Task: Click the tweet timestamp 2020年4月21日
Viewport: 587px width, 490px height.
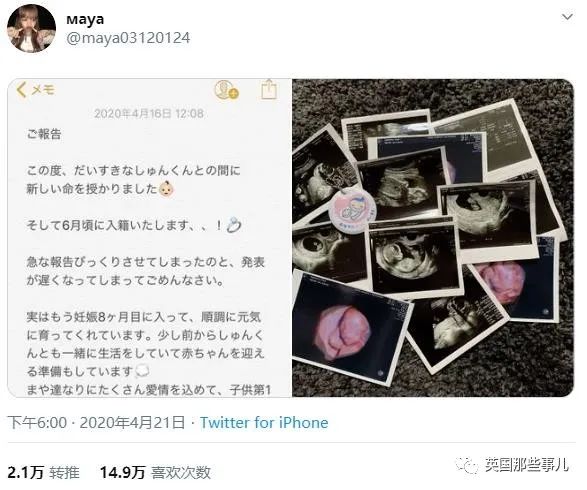Action: pos(133,423)
